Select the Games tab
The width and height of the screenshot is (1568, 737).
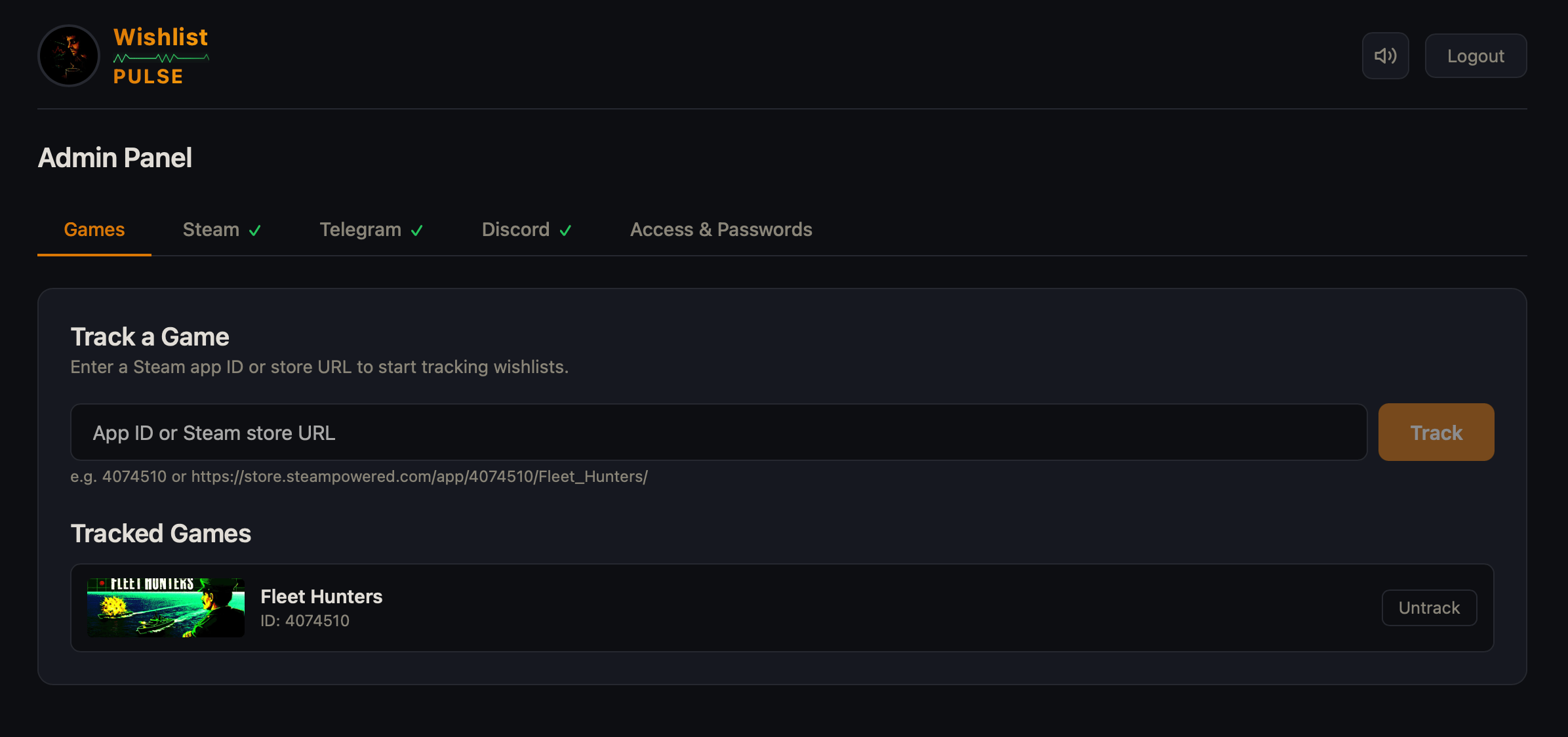(x=94, y=229)
